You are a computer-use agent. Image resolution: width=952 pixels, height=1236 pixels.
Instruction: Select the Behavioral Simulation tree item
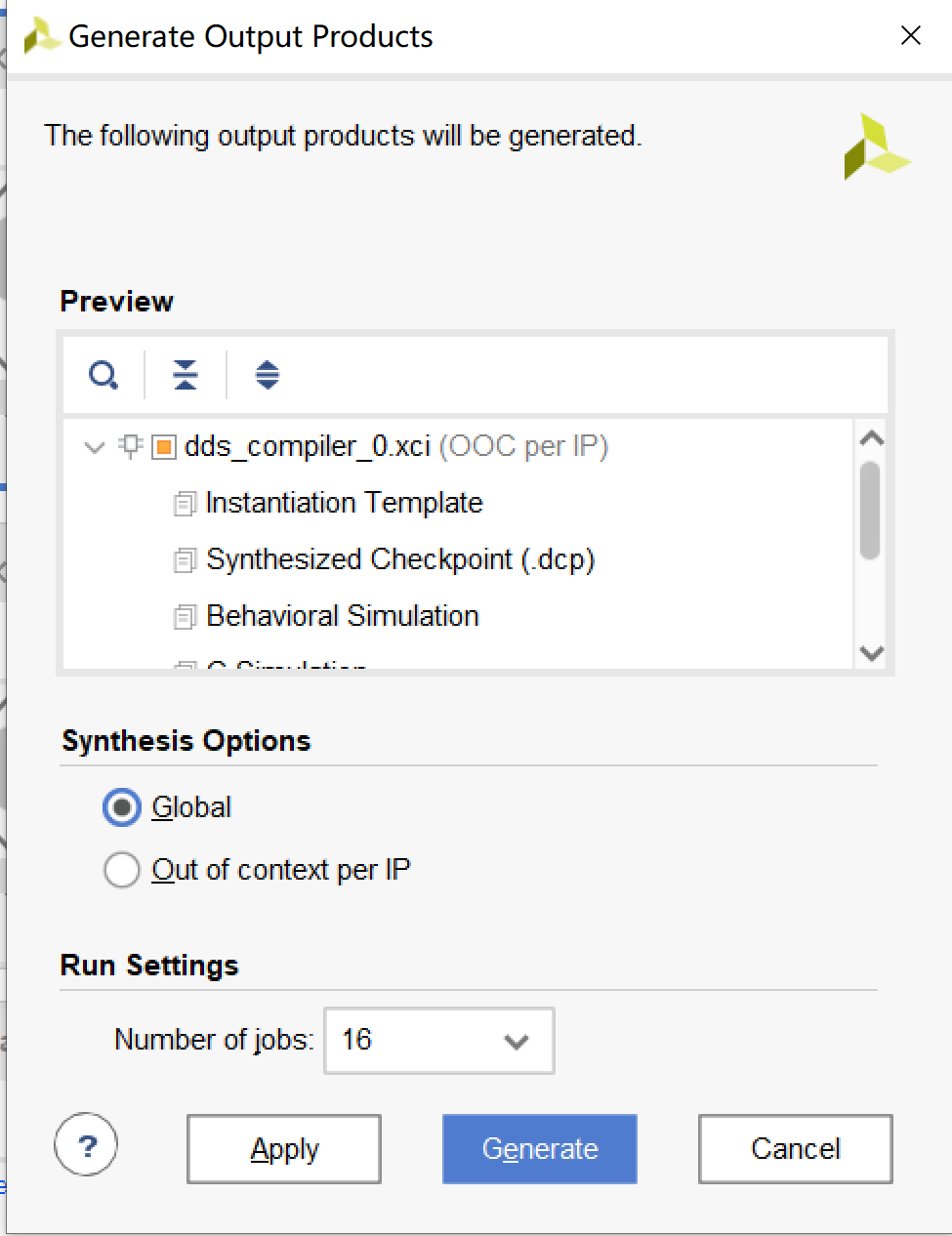pyautogui.click(x=342, y=617)
